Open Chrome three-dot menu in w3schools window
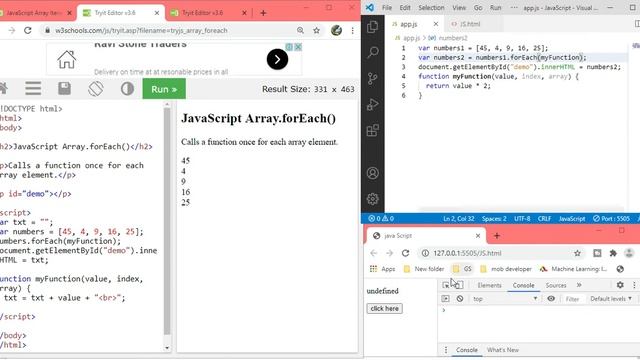Image resolution: width=640 pixels, height=360 pixels. (x=352, y=30)
